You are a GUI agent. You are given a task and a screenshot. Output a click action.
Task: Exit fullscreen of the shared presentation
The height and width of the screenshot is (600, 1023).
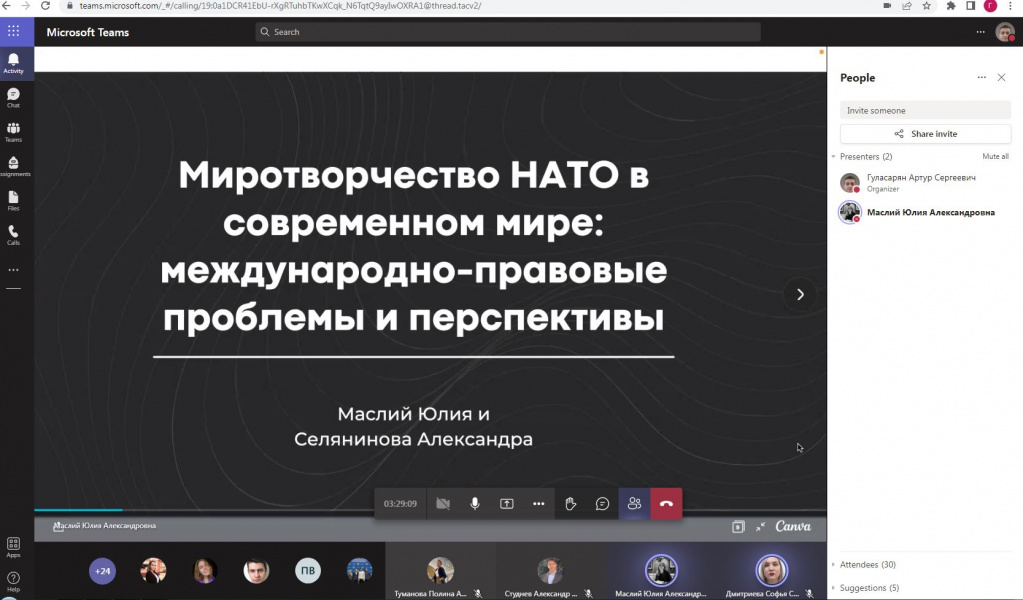coord(761,526)
